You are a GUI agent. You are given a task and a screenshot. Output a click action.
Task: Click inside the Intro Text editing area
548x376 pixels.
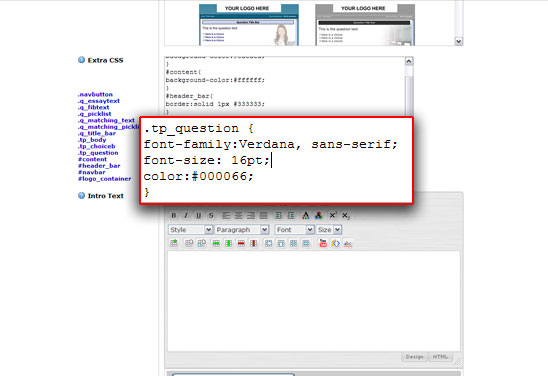[313, 301]
